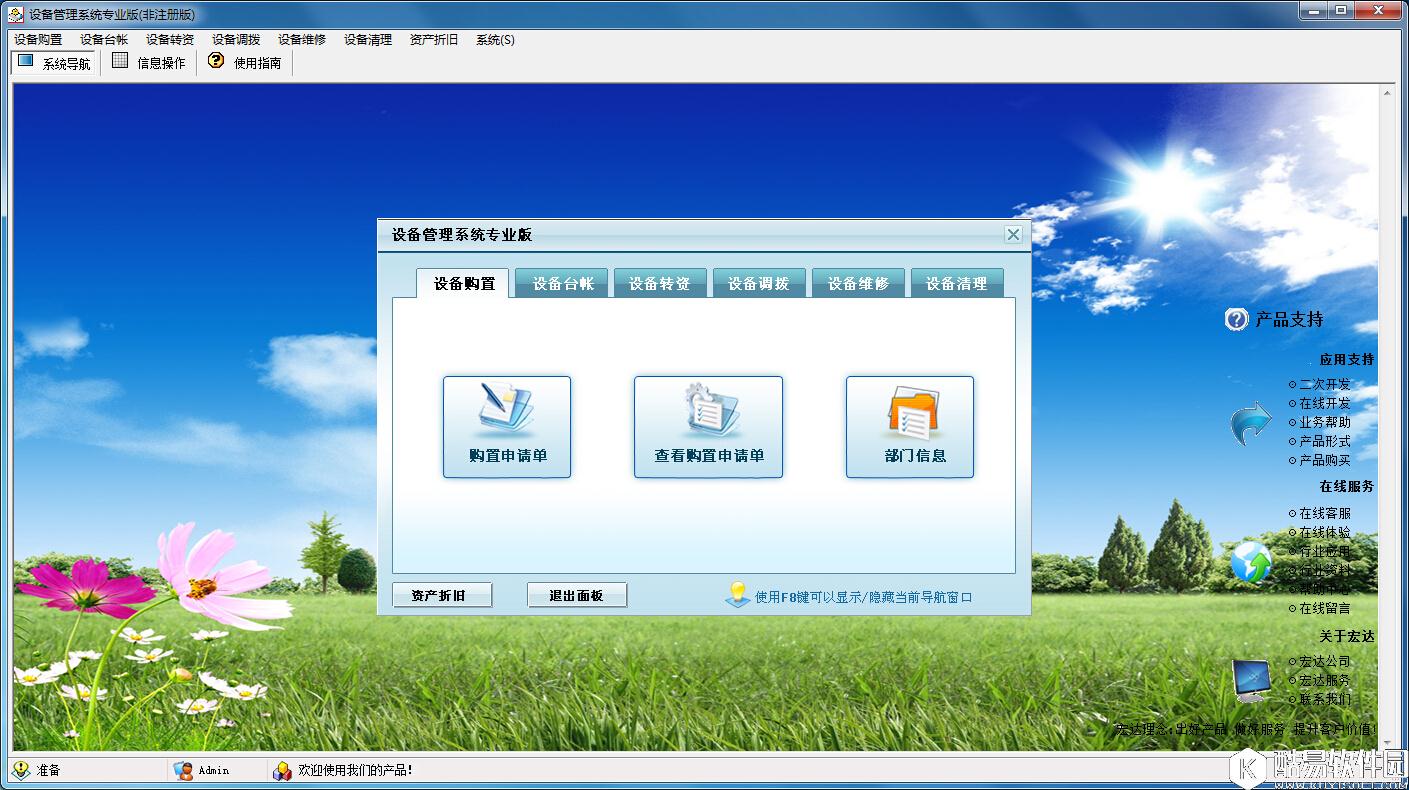Click the F8 tip lightbulb icon

737,594
